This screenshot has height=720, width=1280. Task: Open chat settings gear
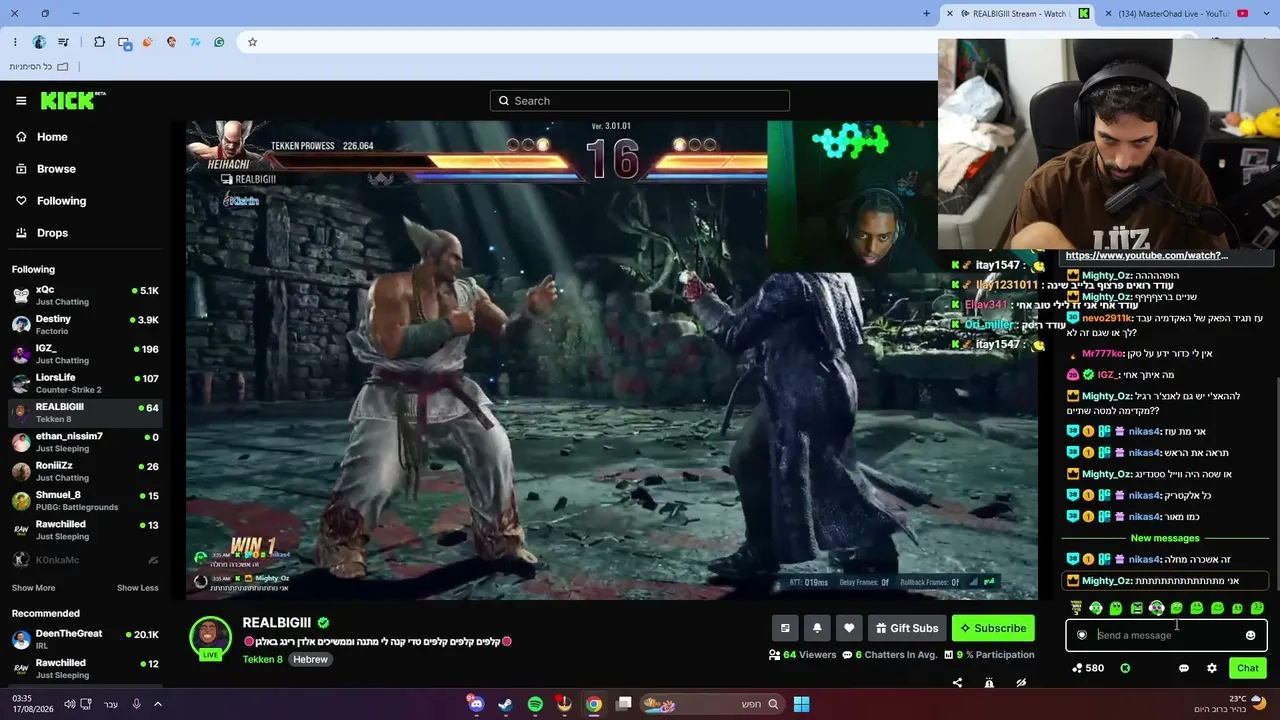pos(1212,668)
